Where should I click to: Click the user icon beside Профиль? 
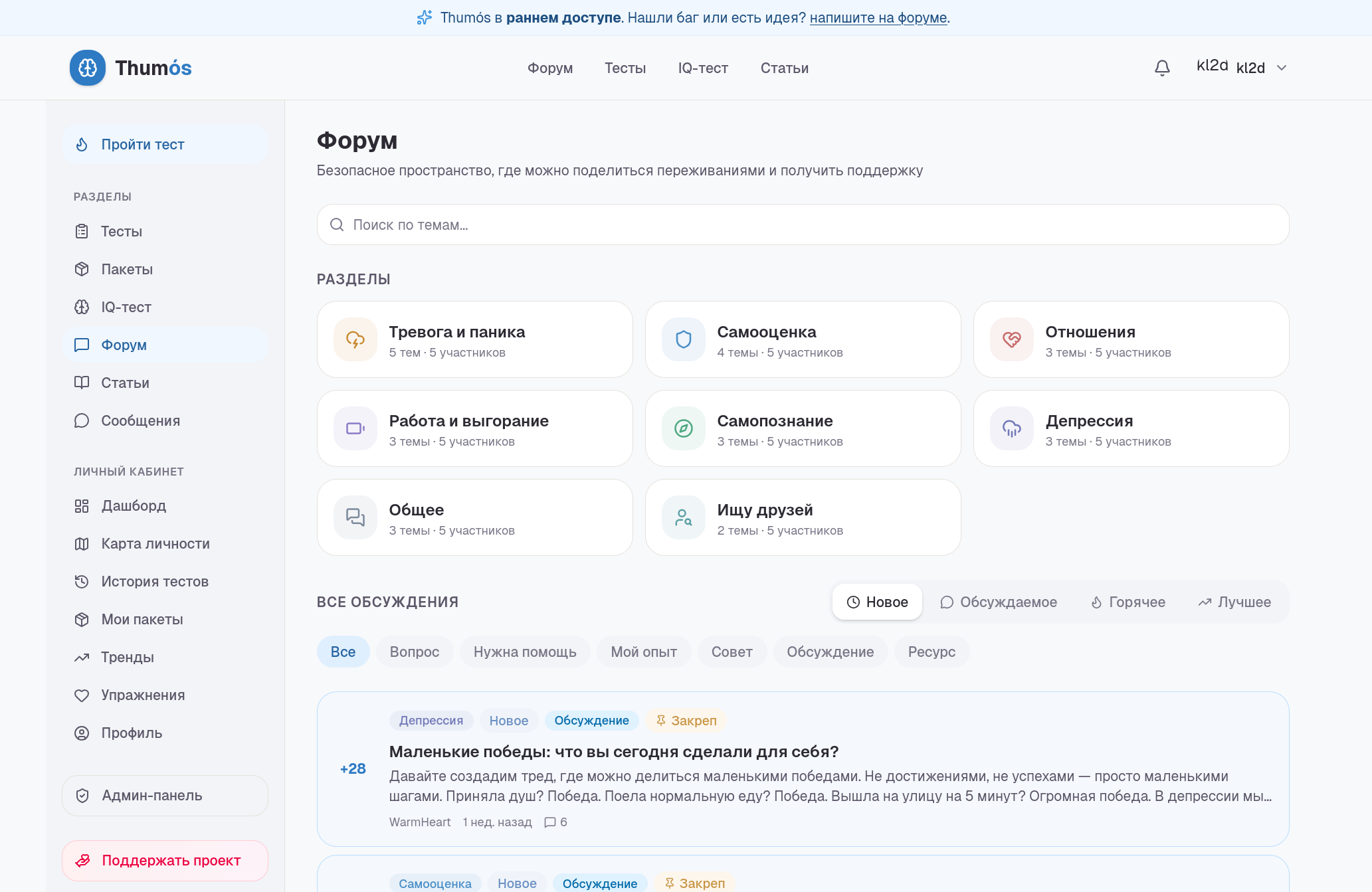82,733
